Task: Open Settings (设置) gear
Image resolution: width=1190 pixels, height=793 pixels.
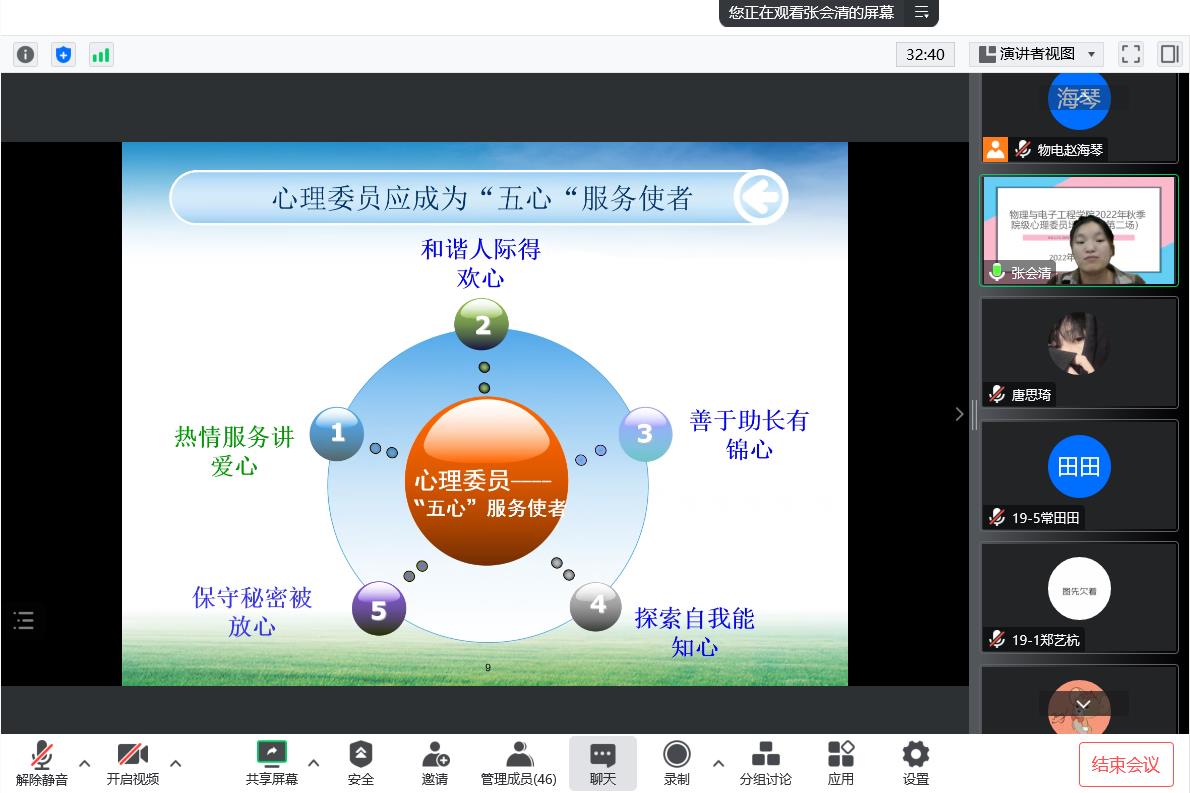Action: click(x=915, y=764)
